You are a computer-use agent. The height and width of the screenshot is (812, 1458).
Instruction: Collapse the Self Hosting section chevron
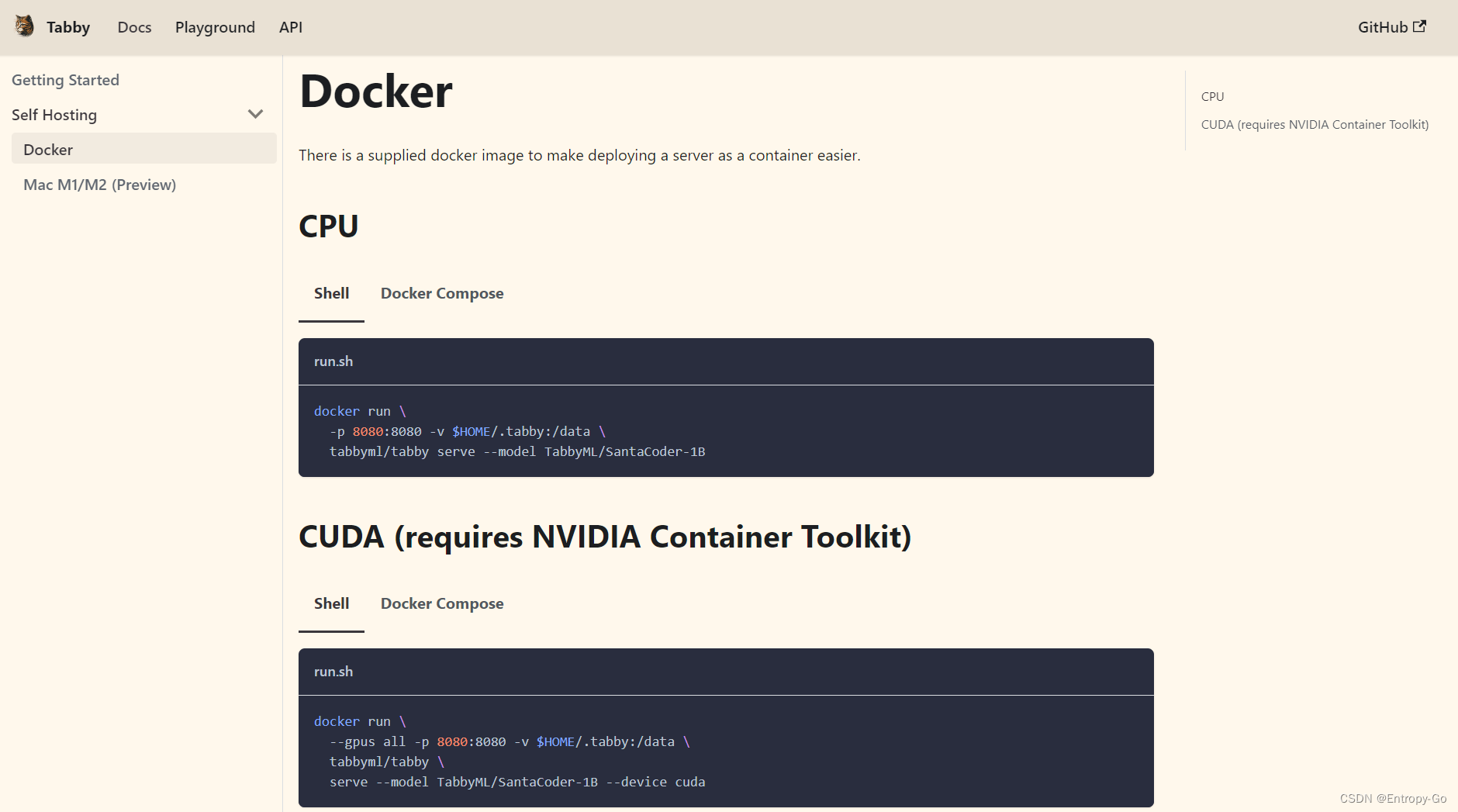click(x=256, y=113)
